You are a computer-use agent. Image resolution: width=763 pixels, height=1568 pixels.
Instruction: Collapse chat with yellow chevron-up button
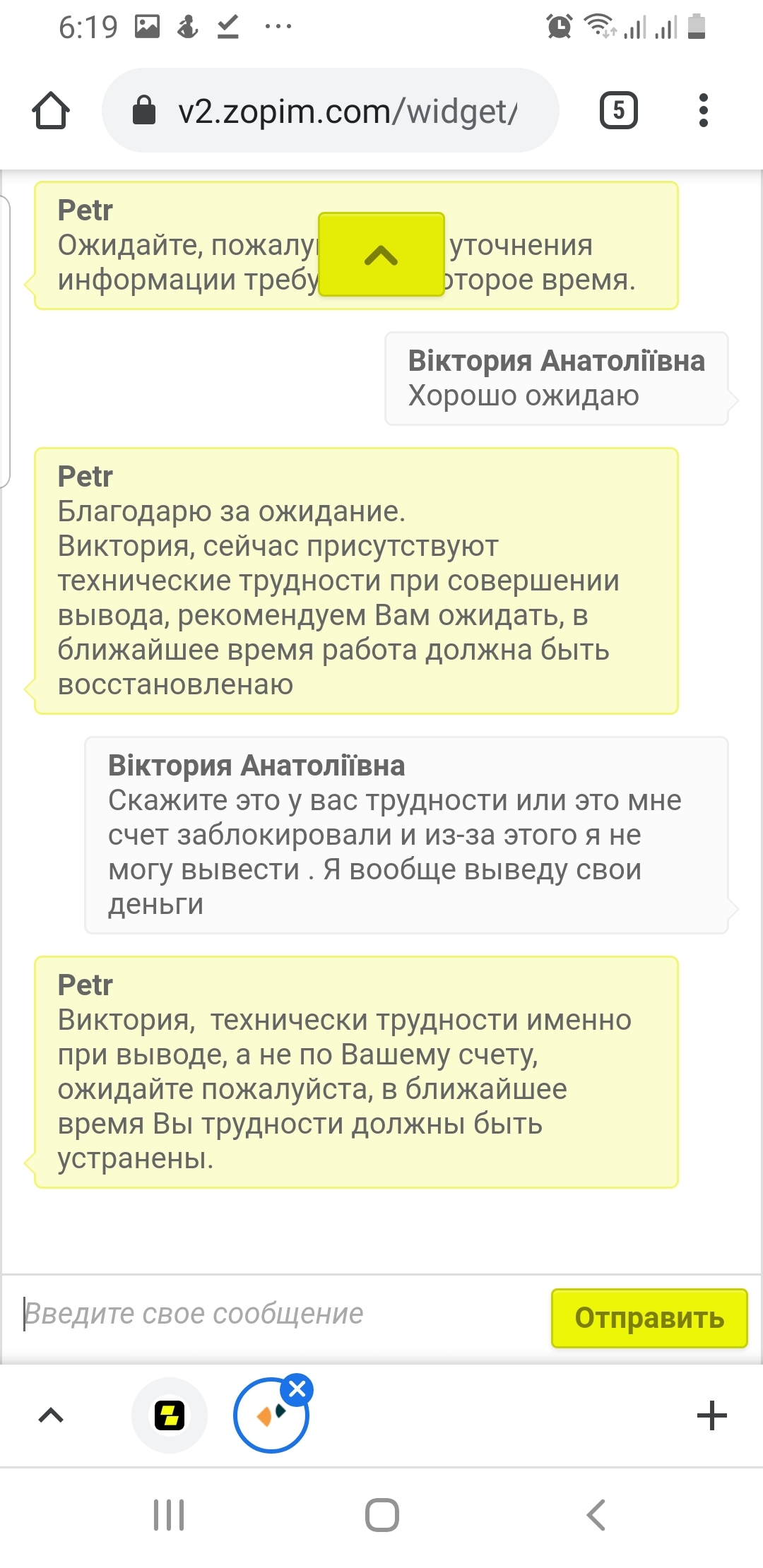(381, 254)
